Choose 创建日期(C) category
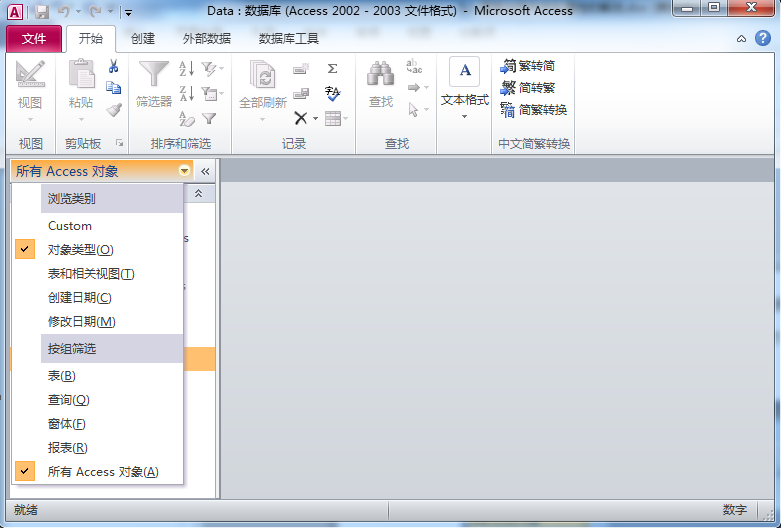Image resolution: width=781 pixels, height=528 pixels. [x=98, y=297]
